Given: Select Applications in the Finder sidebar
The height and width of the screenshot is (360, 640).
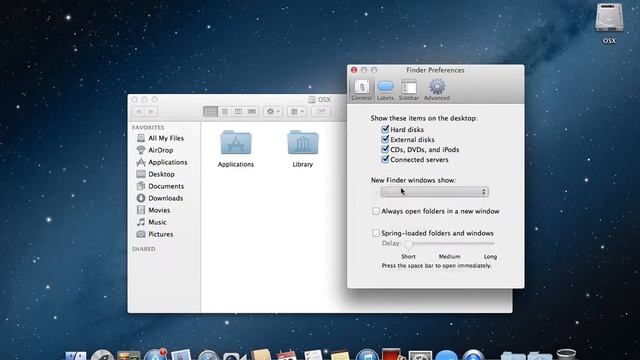Looking at the screenshot, I should pyautogui.click(x=167, y=162).
